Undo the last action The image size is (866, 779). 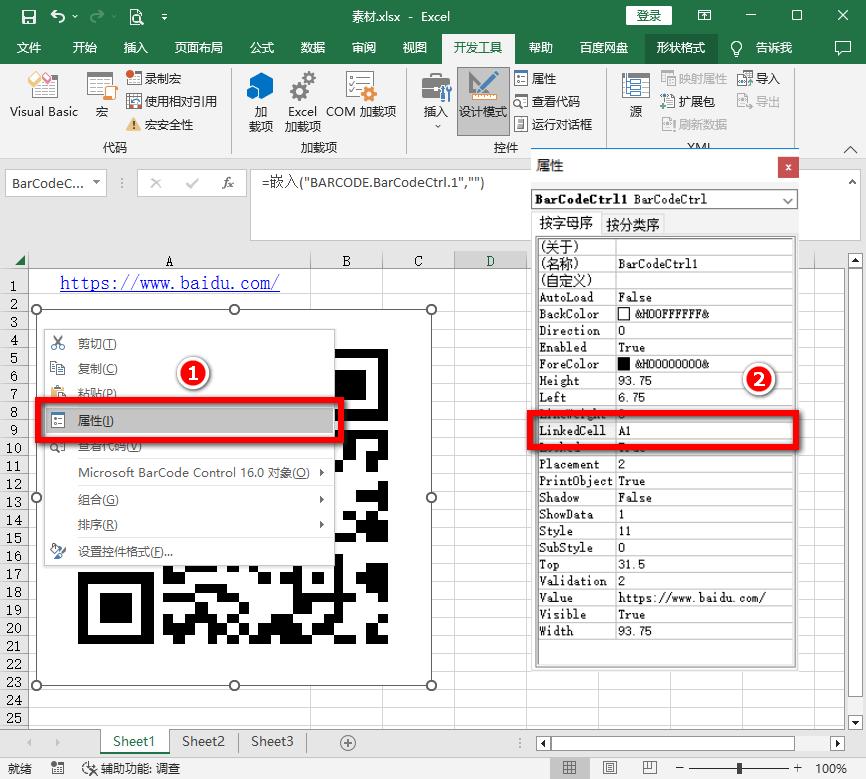click(58, 17)
